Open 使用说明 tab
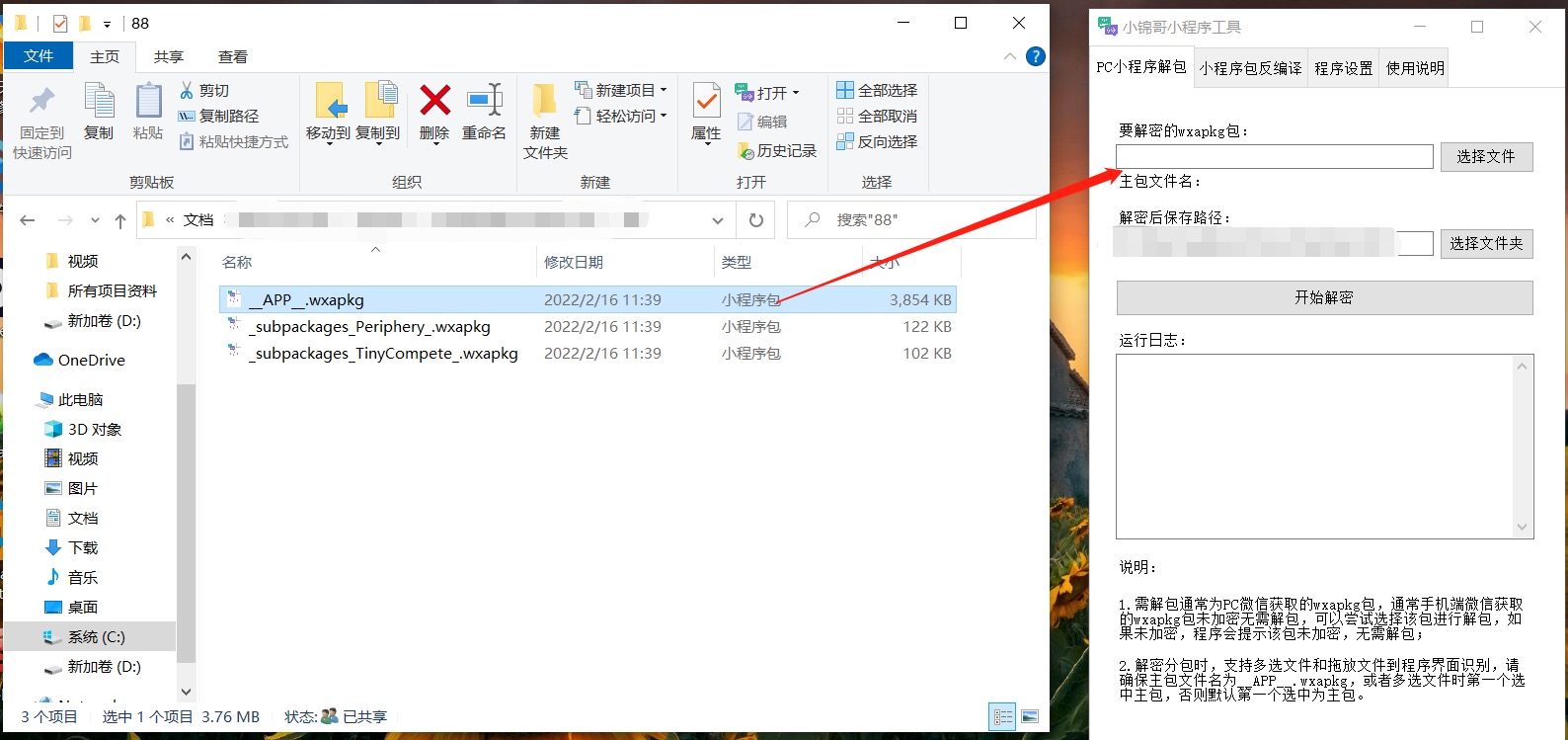Screen dimensions: 1568x740 click(x=1415, y=68)
